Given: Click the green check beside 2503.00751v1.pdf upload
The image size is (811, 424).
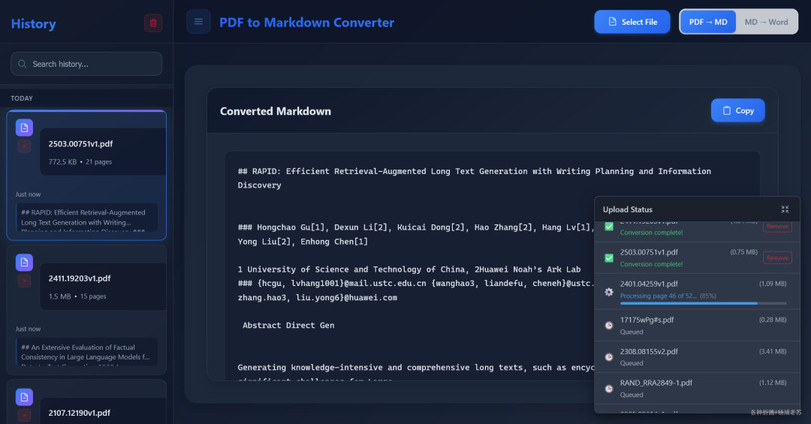Looking at the screenshot, I should (609, 258).
